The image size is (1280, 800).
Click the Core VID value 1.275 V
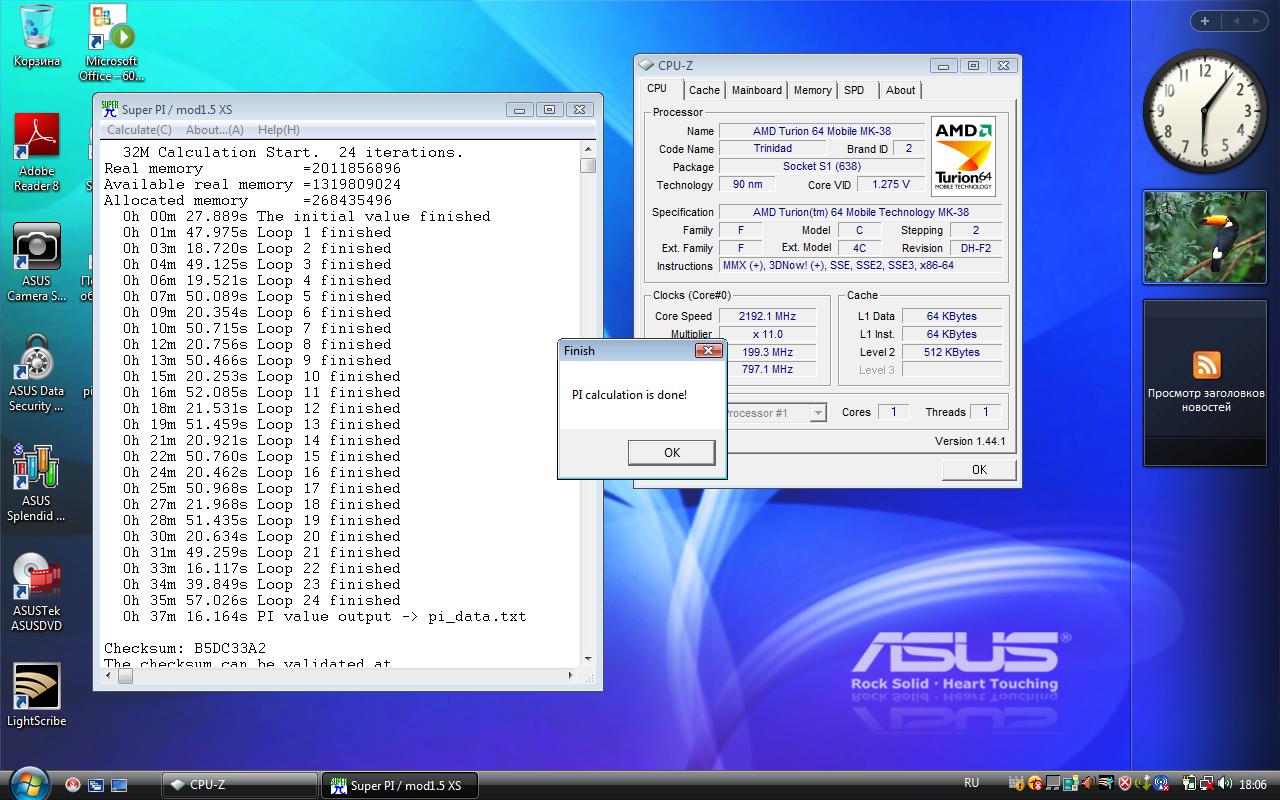[x=890, y=185]
